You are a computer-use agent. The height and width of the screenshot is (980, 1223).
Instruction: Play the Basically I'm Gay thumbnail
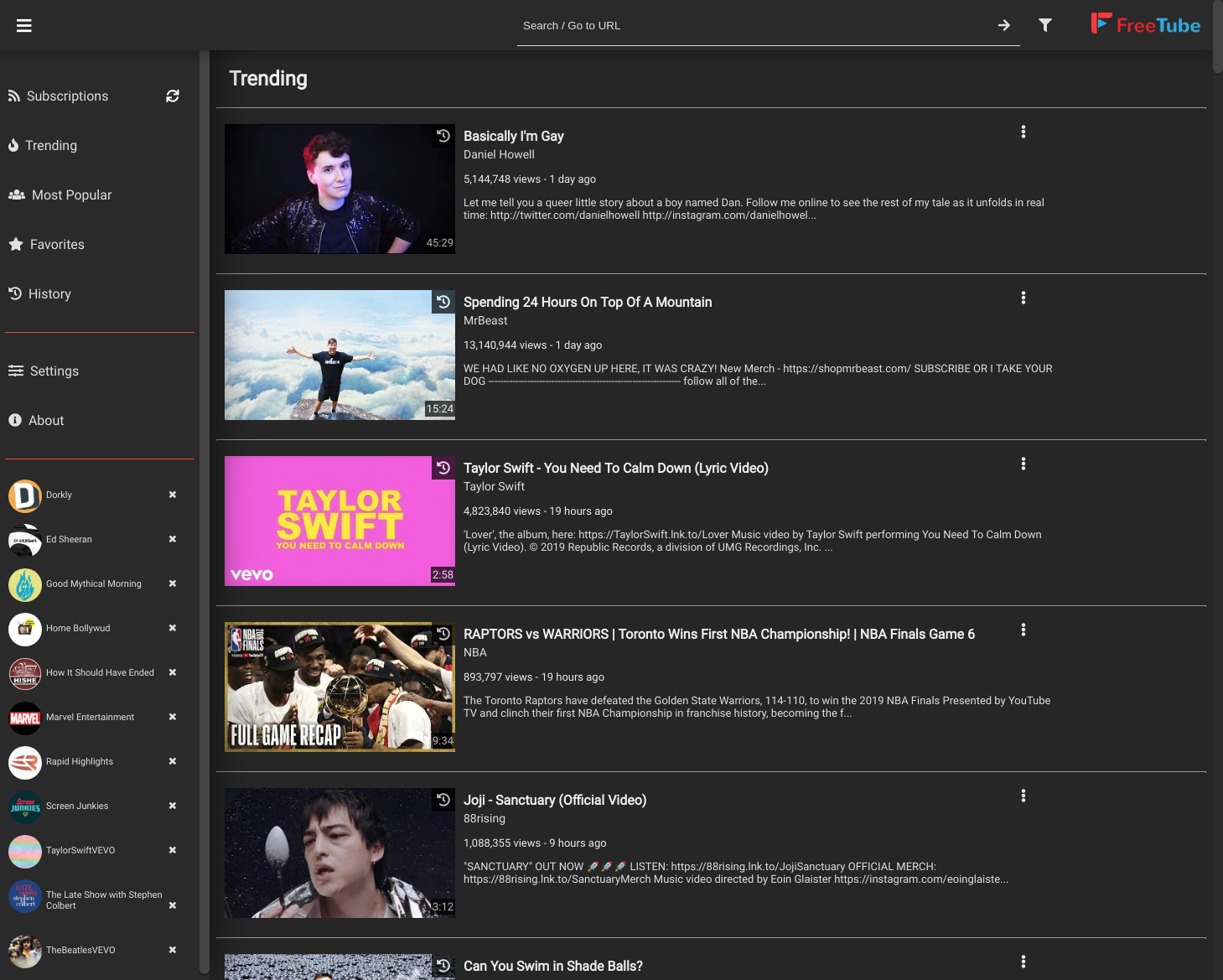pyautogui.click(x=339, y=189)
